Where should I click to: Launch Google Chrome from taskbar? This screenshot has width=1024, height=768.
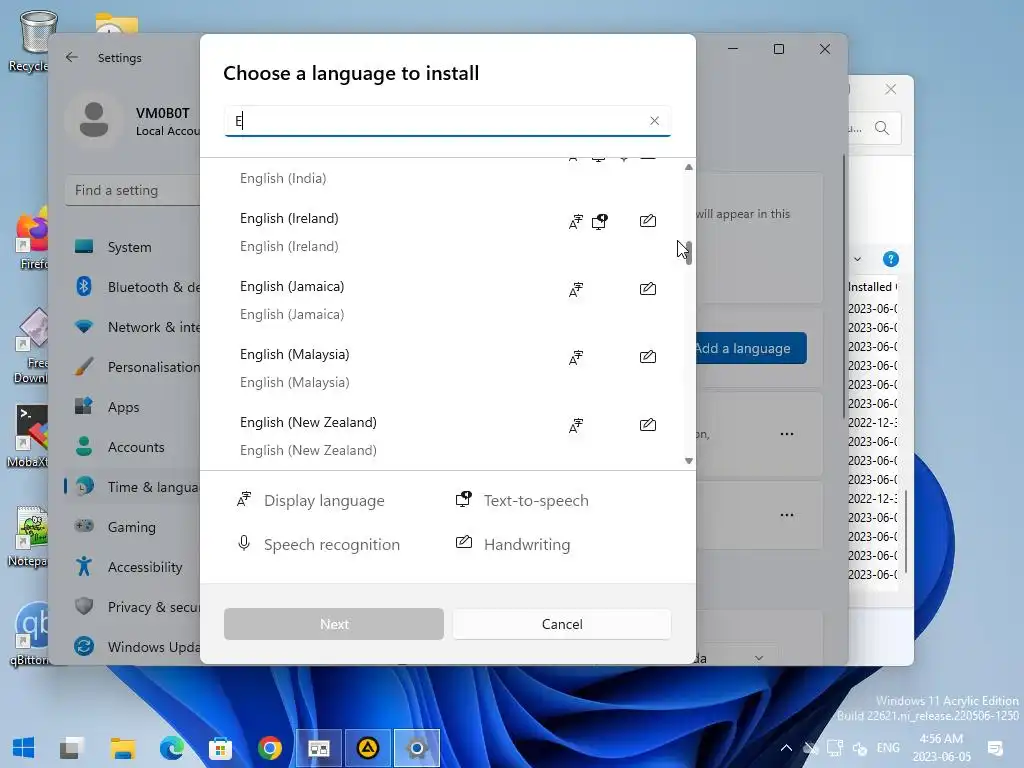coord(270,748)
